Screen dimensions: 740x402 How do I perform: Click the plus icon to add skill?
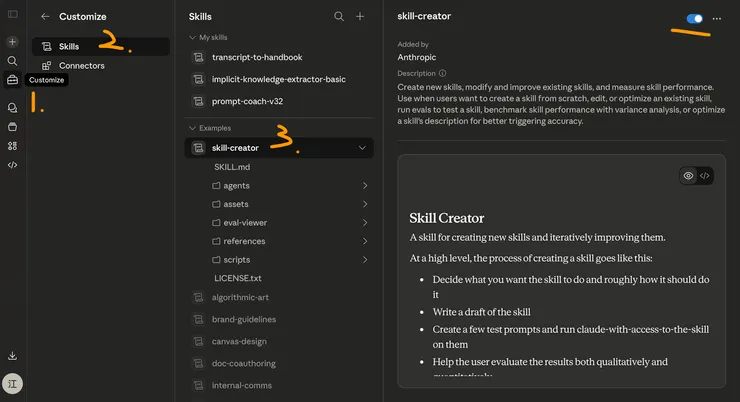click(360, 17)
